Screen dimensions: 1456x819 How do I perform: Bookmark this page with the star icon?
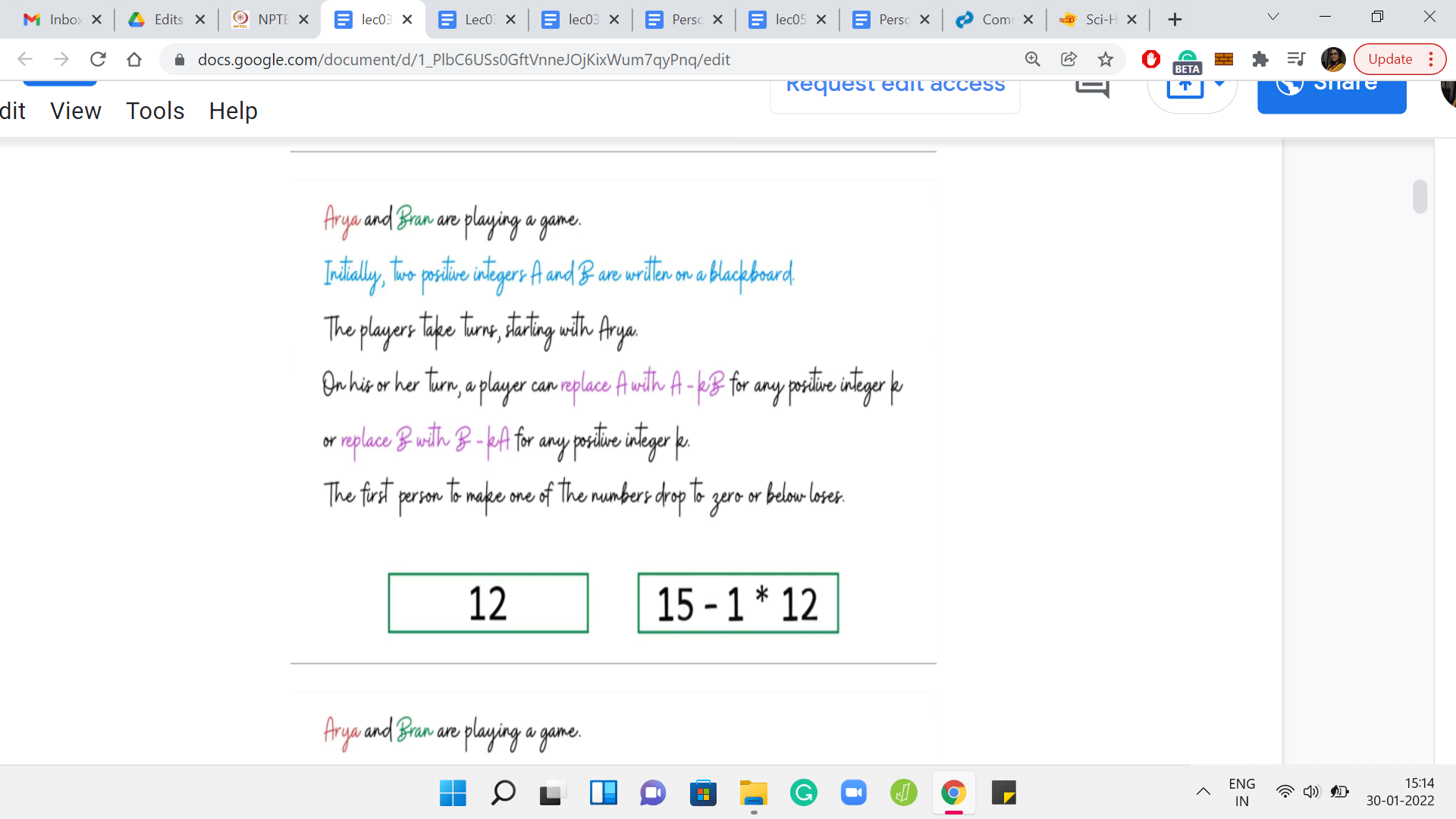[x=1106, y=59]
